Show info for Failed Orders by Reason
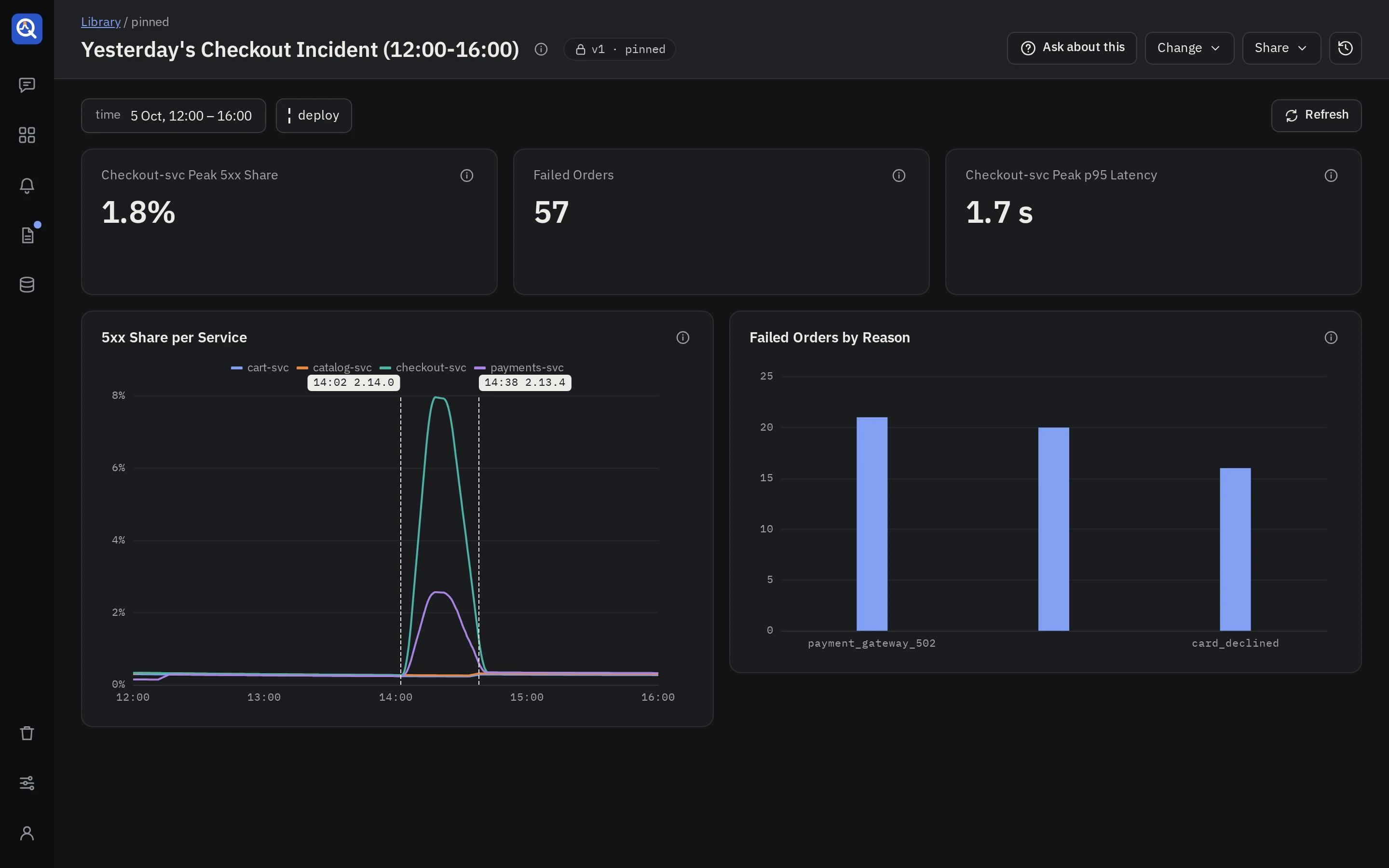This screenshot has width=1389, height=868. [1331, 338]
